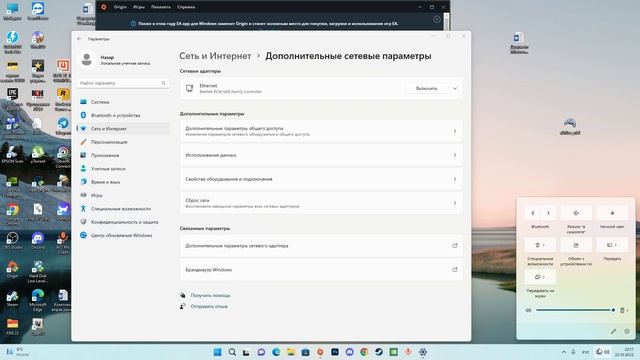Click the Специальные возможности accessibility icon

(83, 209)
